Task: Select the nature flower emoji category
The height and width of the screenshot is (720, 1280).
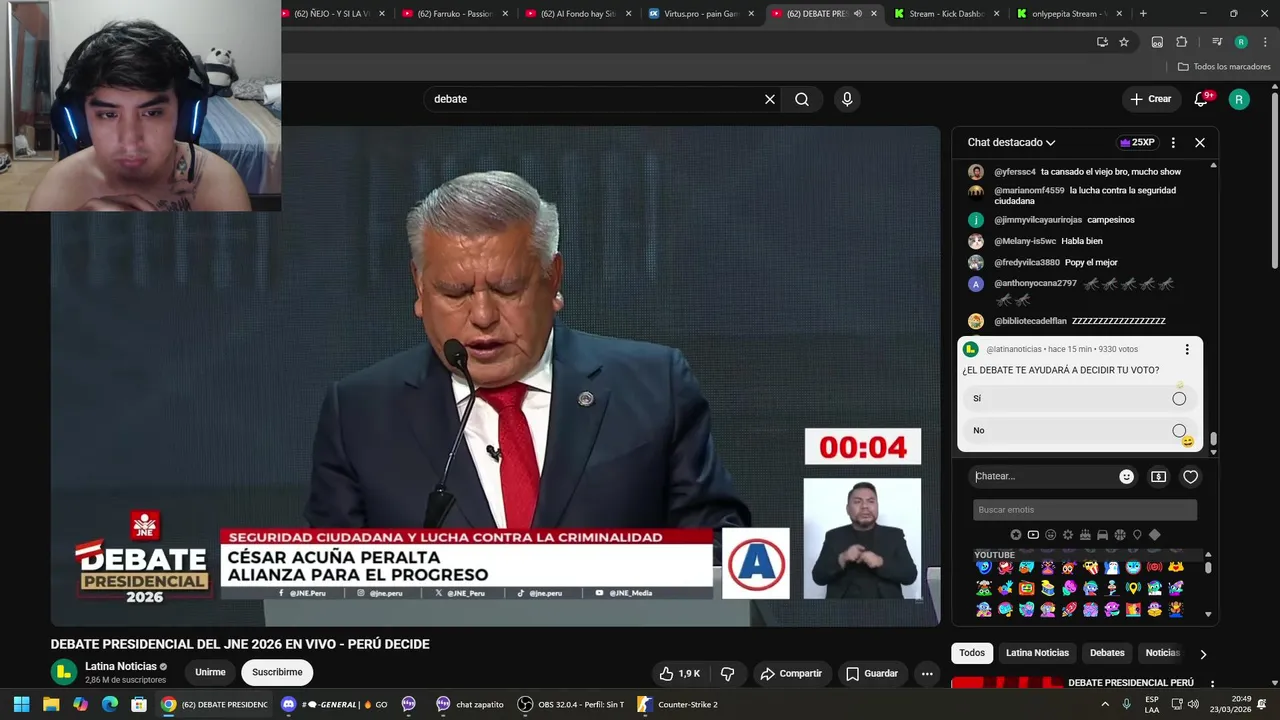Action: [1068, 535]
